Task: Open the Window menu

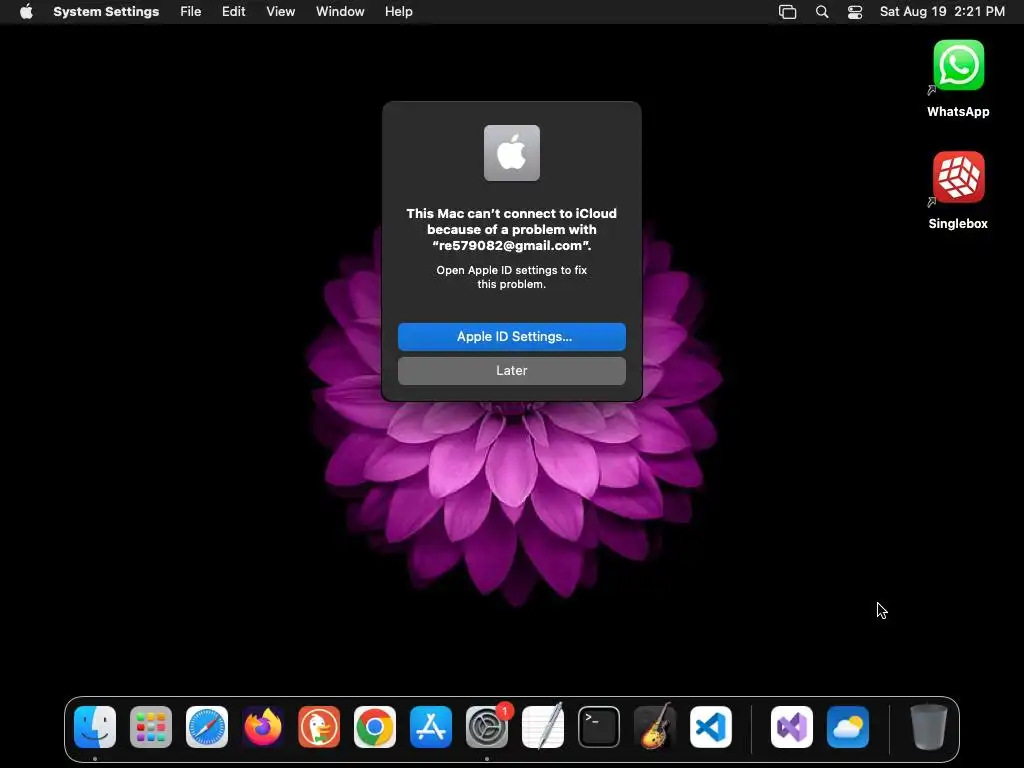Action: tap(340, 12)
